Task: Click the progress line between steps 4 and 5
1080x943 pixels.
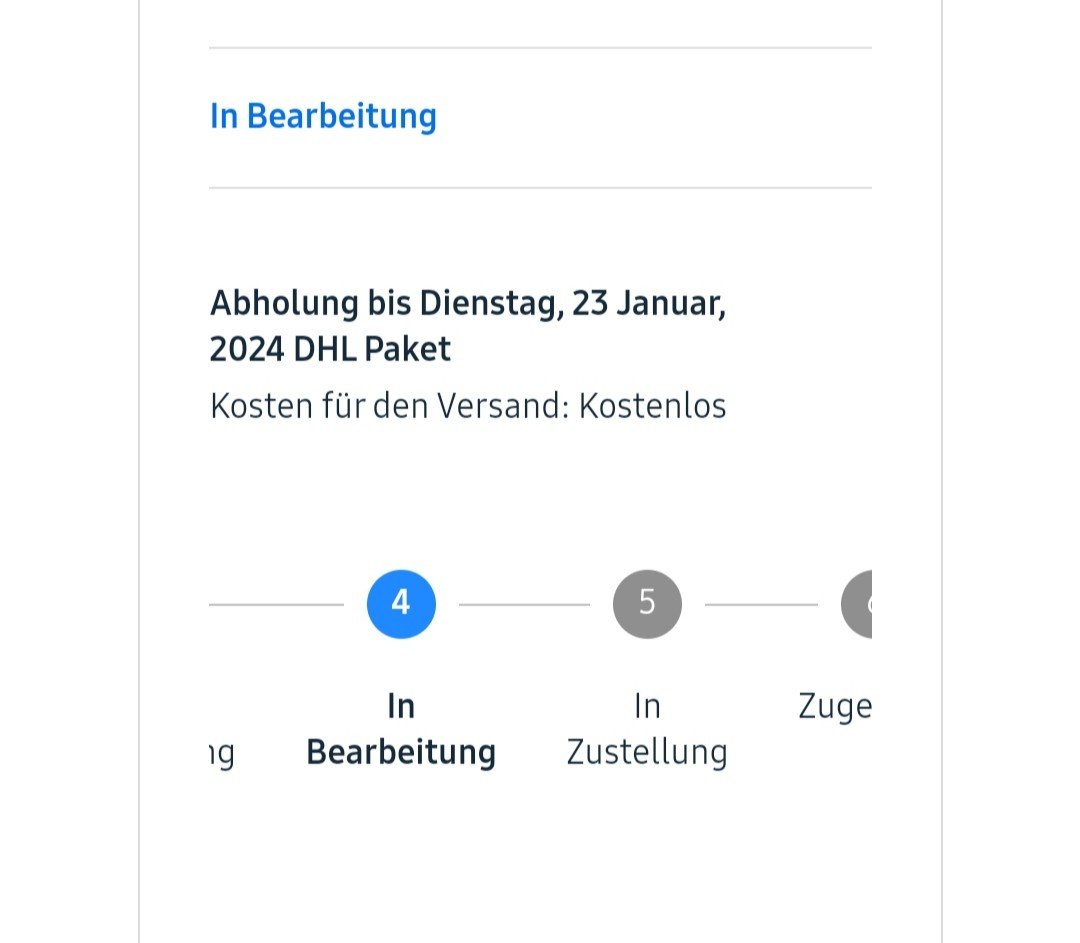Action: 524,604
